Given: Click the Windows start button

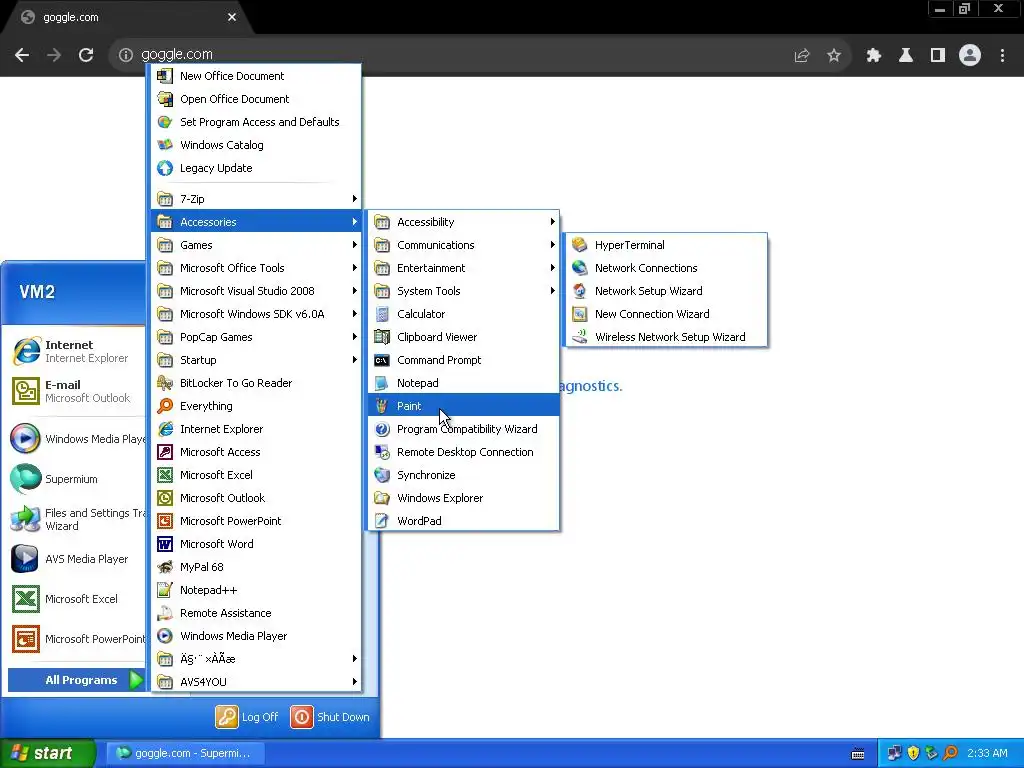Looking at the screenshot, I should 48,753.
